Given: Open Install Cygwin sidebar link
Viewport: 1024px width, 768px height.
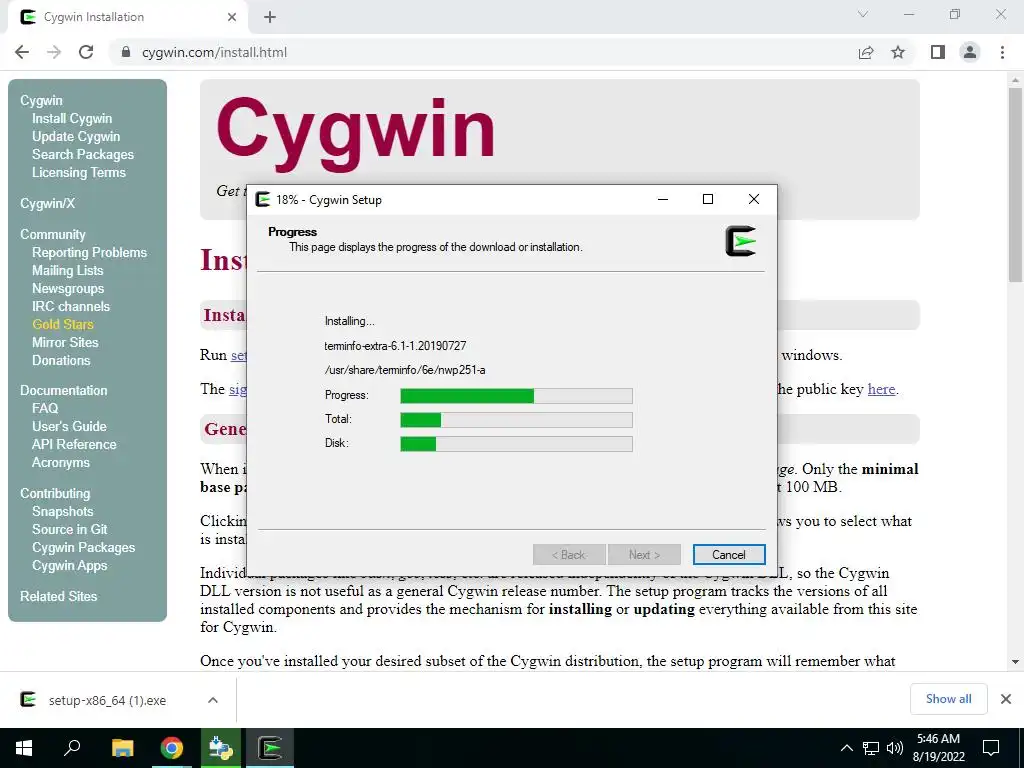Looking at the screenshot, I should click(72, 118).
